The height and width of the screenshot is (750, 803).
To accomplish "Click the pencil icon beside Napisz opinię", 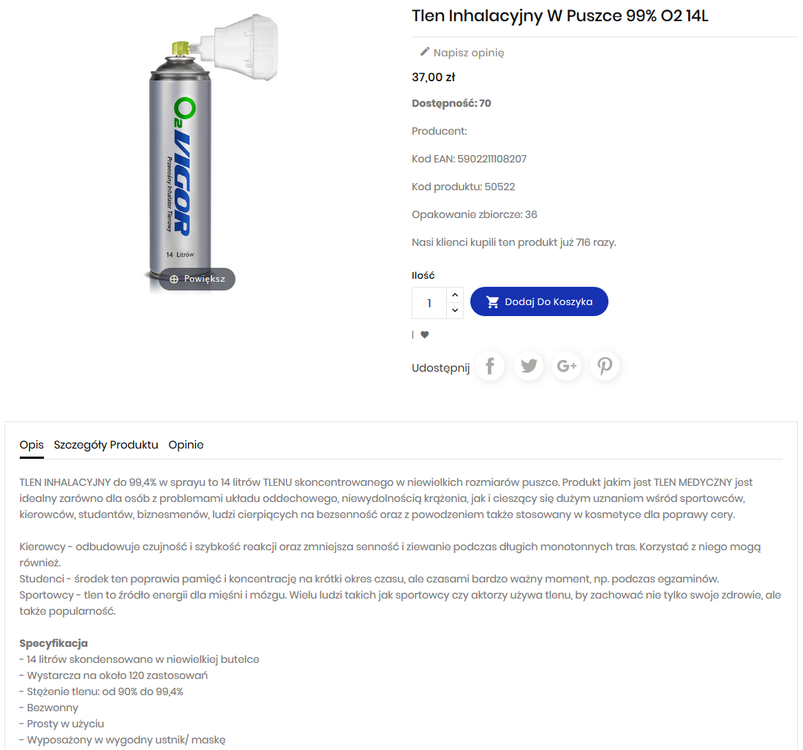I will (x=425, y=52).
